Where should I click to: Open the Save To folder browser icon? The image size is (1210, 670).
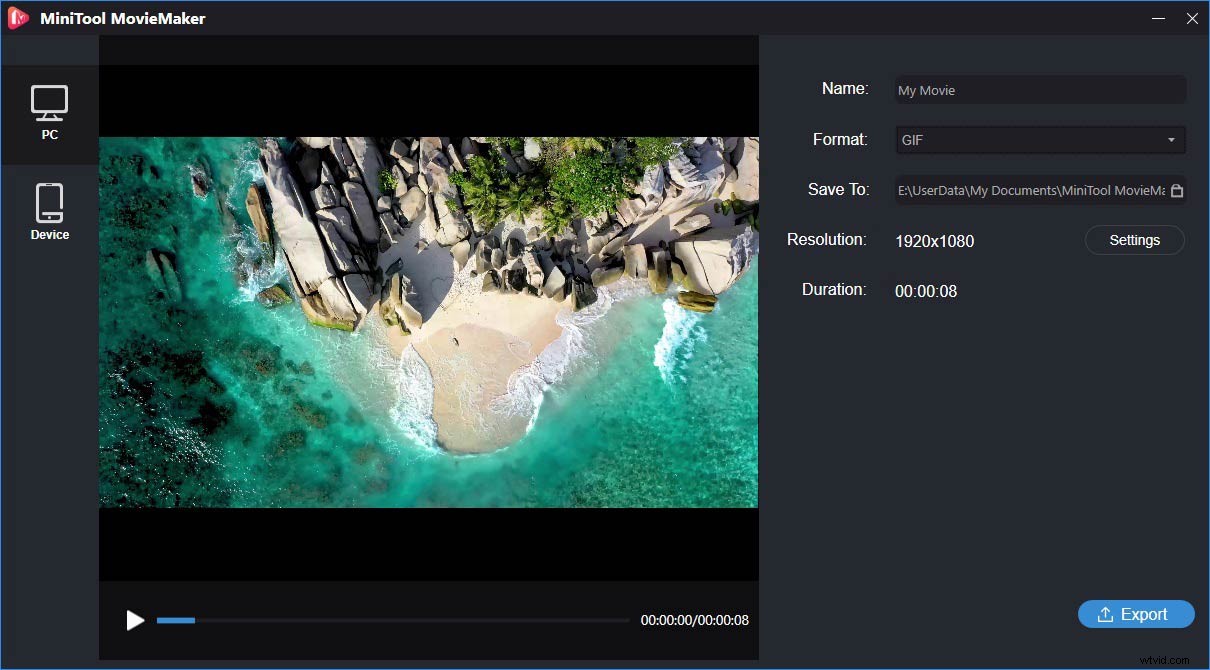tap(1178, 190)
